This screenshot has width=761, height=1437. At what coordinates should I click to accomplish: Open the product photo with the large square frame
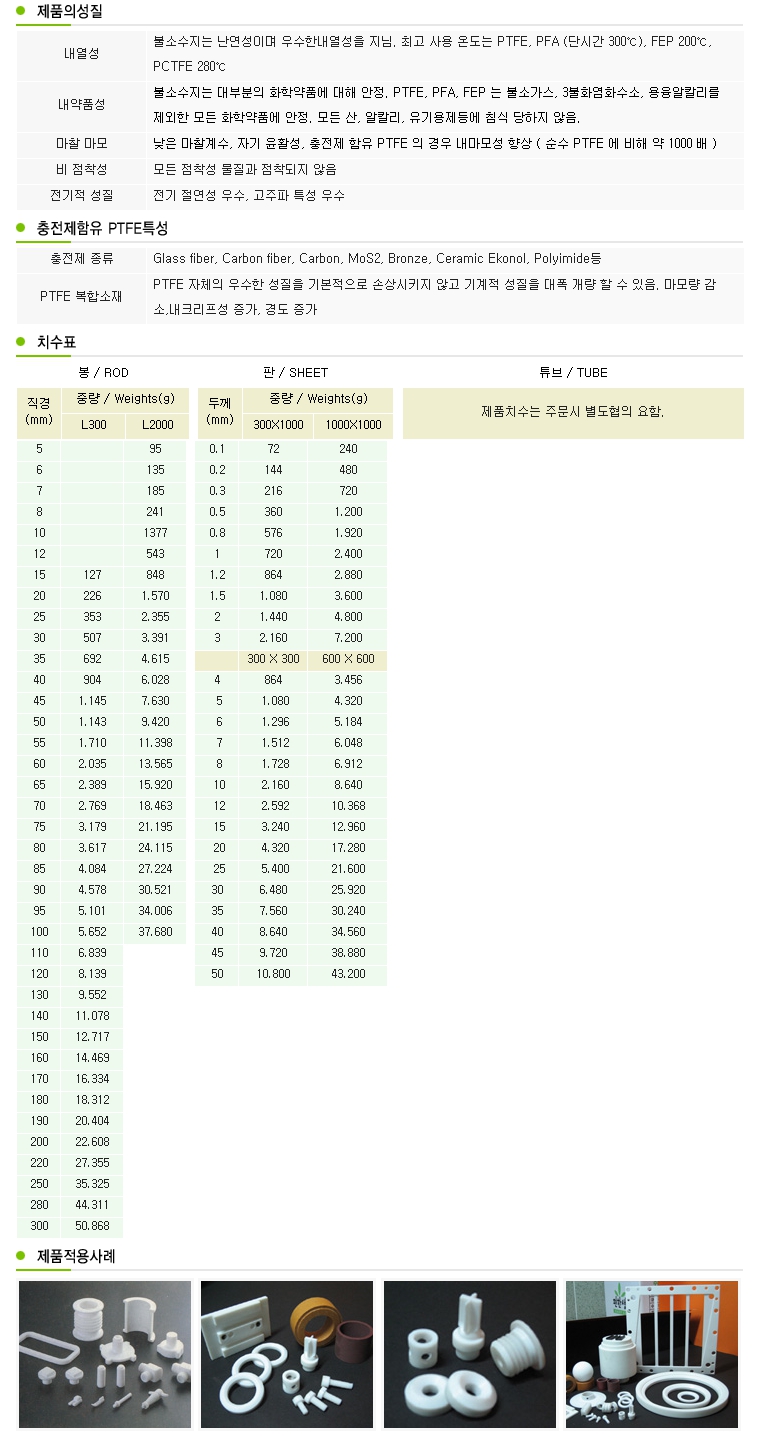tap(651, 1354)
